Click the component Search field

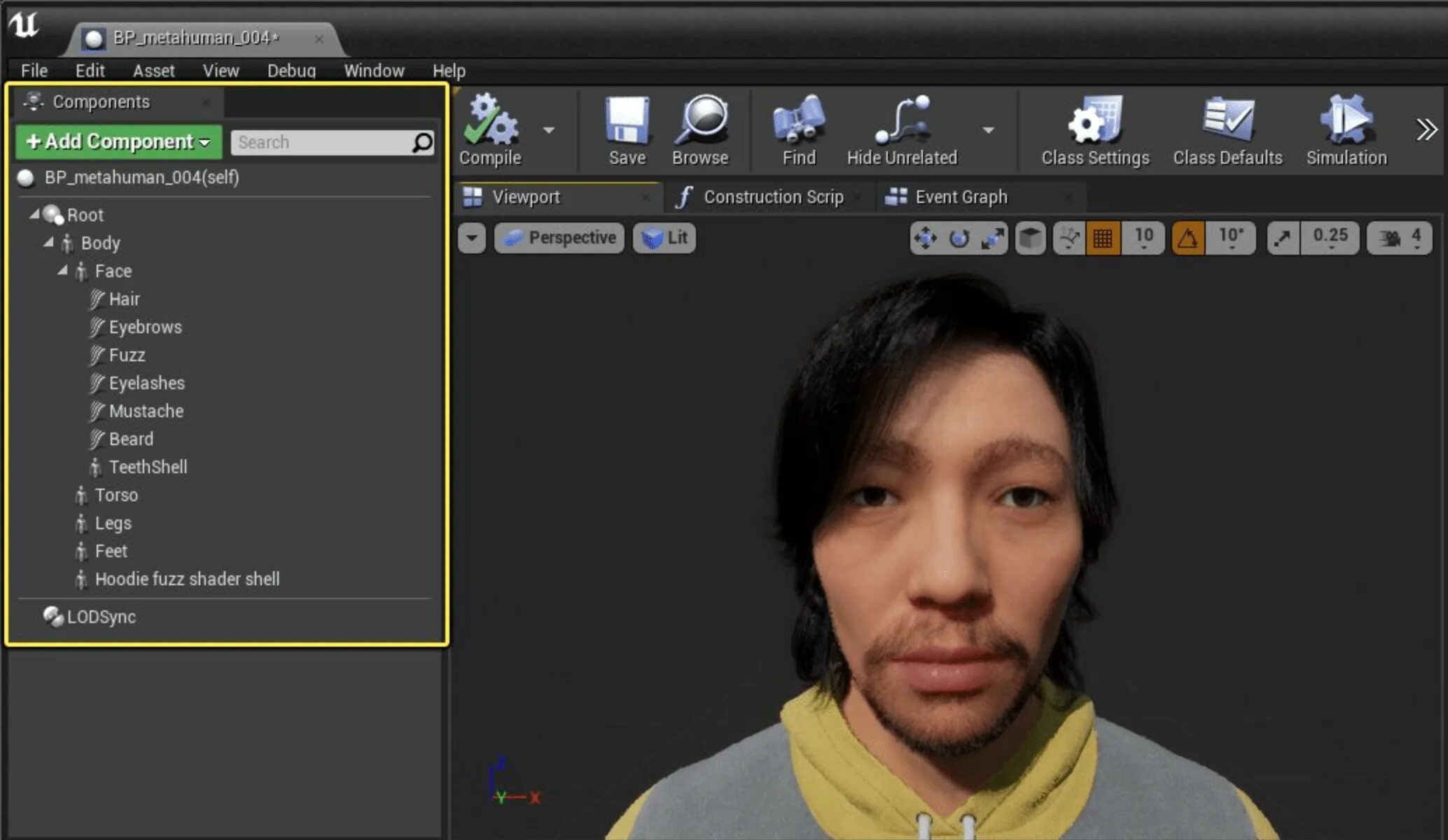(322, 143)
